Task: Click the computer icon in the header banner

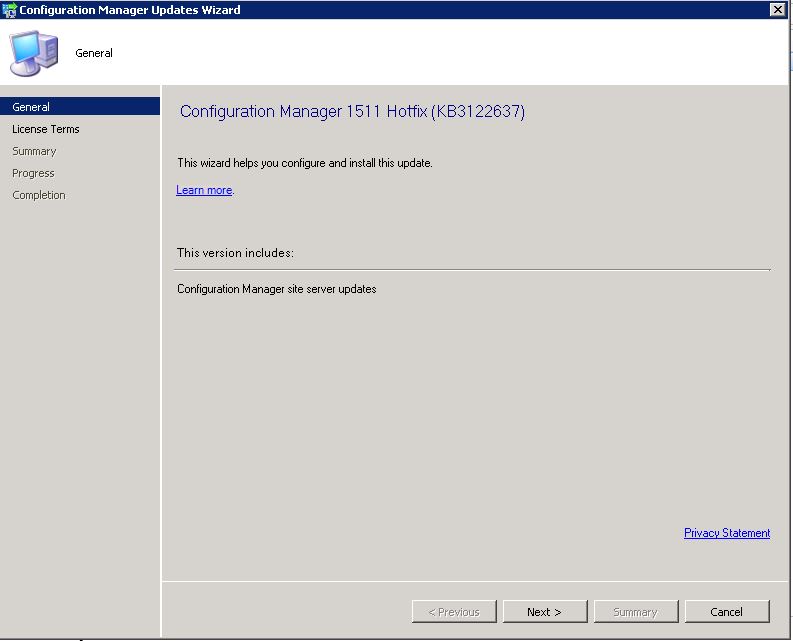Action: tap(33, 53)
